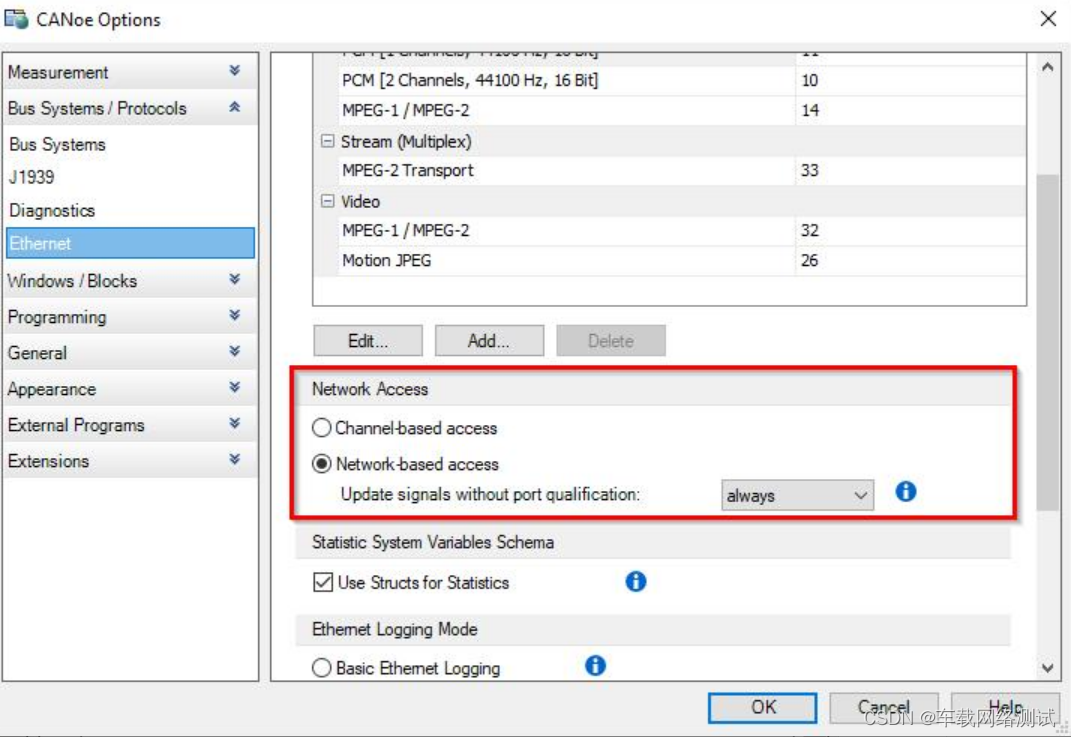Screen dimensions: 1071x737
Task: Open the Update signals 'always' dropdown
Action: tap(797, 495)
